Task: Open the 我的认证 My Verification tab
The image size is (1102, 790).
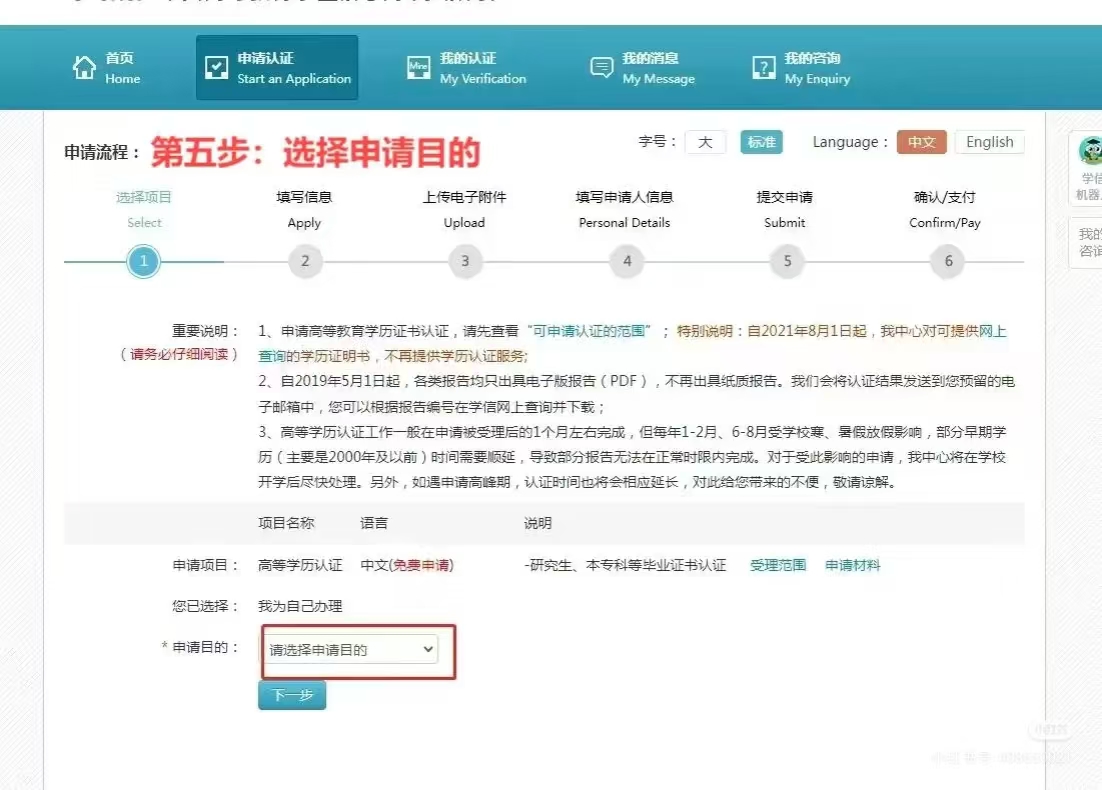Action: point(482,68)
